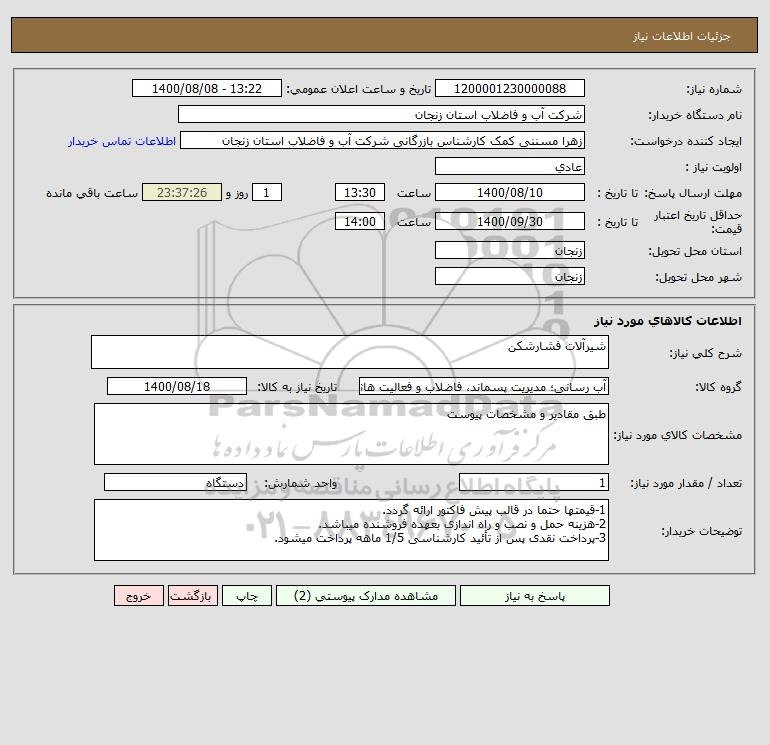
Task: Click request creator field زهرا مستنی
Action: point(382,140)
